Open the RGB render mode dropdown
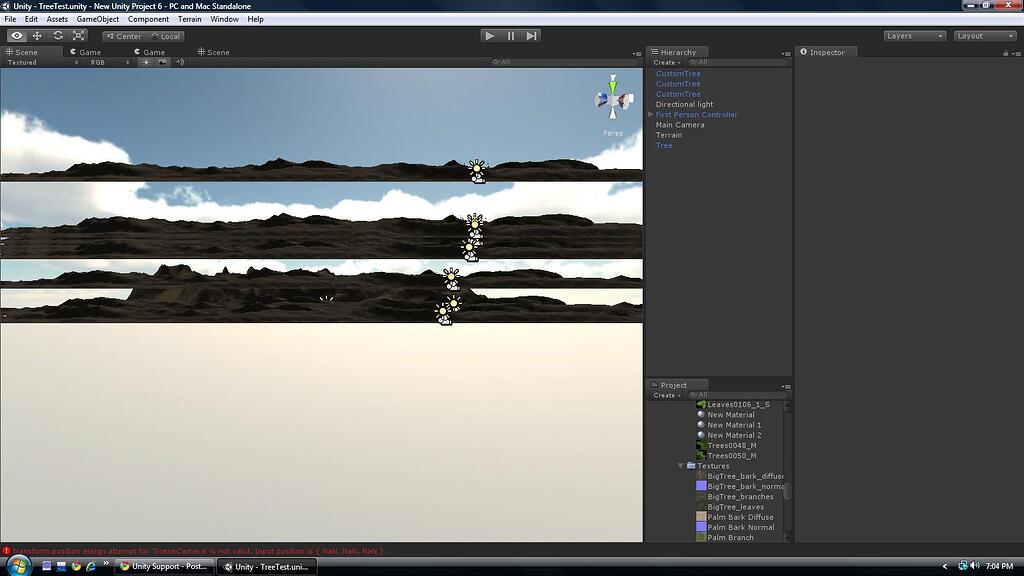 click(97, 61)
